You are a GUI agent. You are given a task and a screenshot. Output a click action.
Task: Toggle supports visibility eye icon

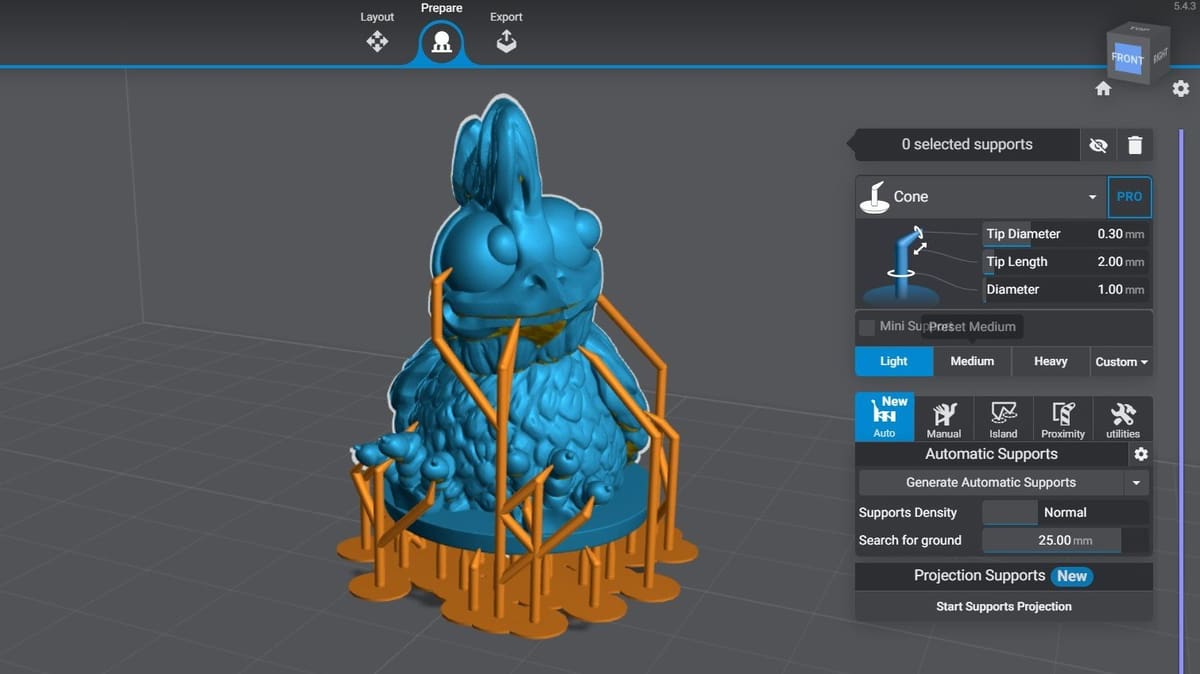(1098, 145)
